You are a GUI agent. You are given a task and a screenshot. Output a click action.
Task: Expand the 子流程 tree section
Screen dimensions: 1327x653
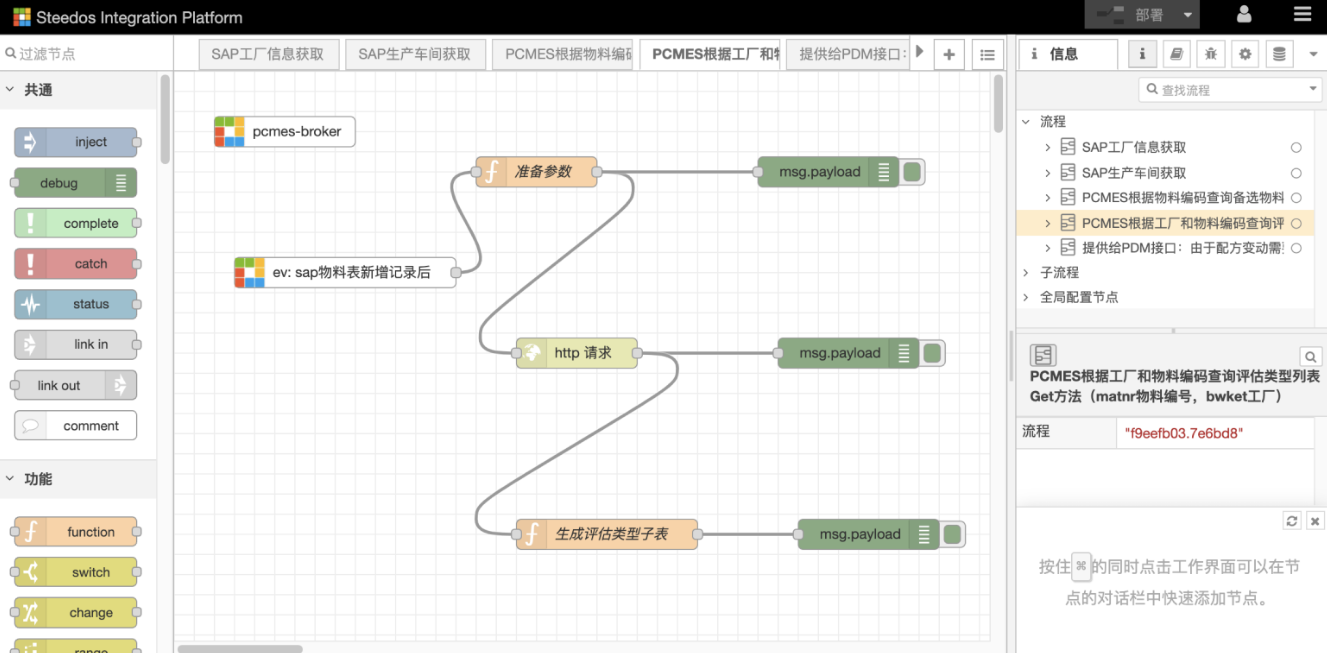point(1026,272)
